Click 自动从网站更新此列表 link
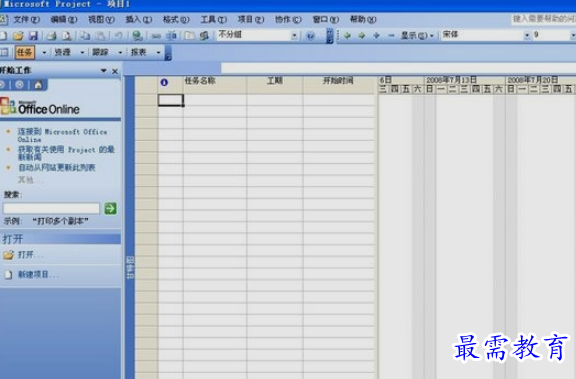576x379 pixels. pos(57,168)
